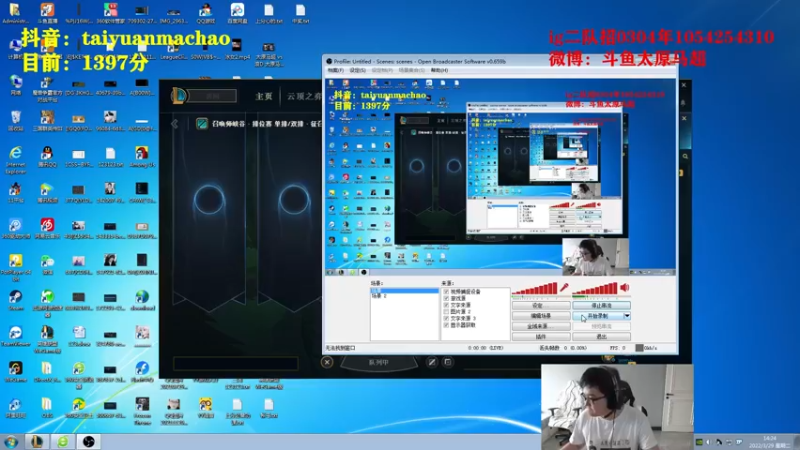The image size is (800, 450).
Task: Open the Windows Start menu
Action: 11,441
